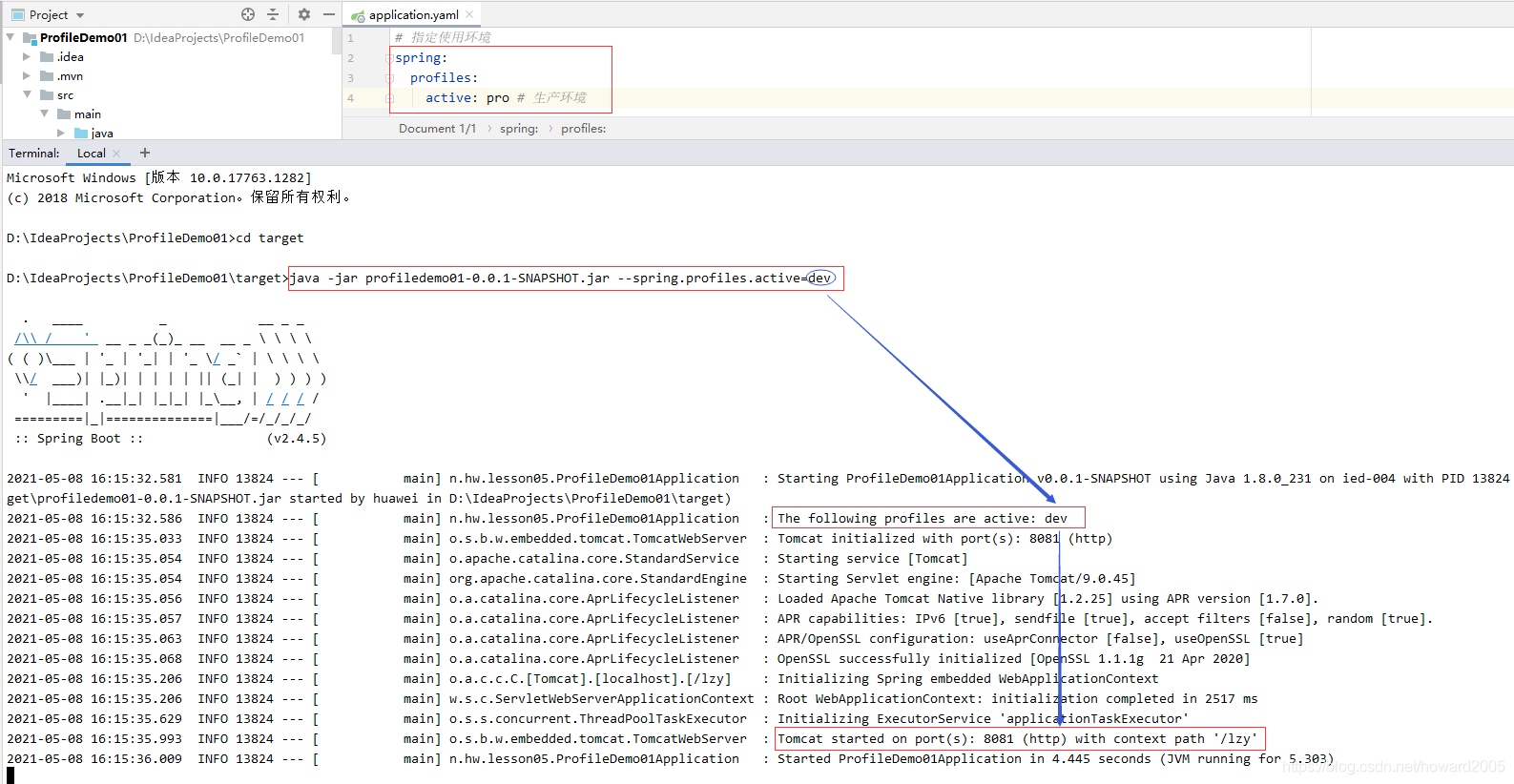The height and width of the screenshot is (784, 1514).
Task: Collapse all nodes in the Project panel
Action: pos(273,14)
